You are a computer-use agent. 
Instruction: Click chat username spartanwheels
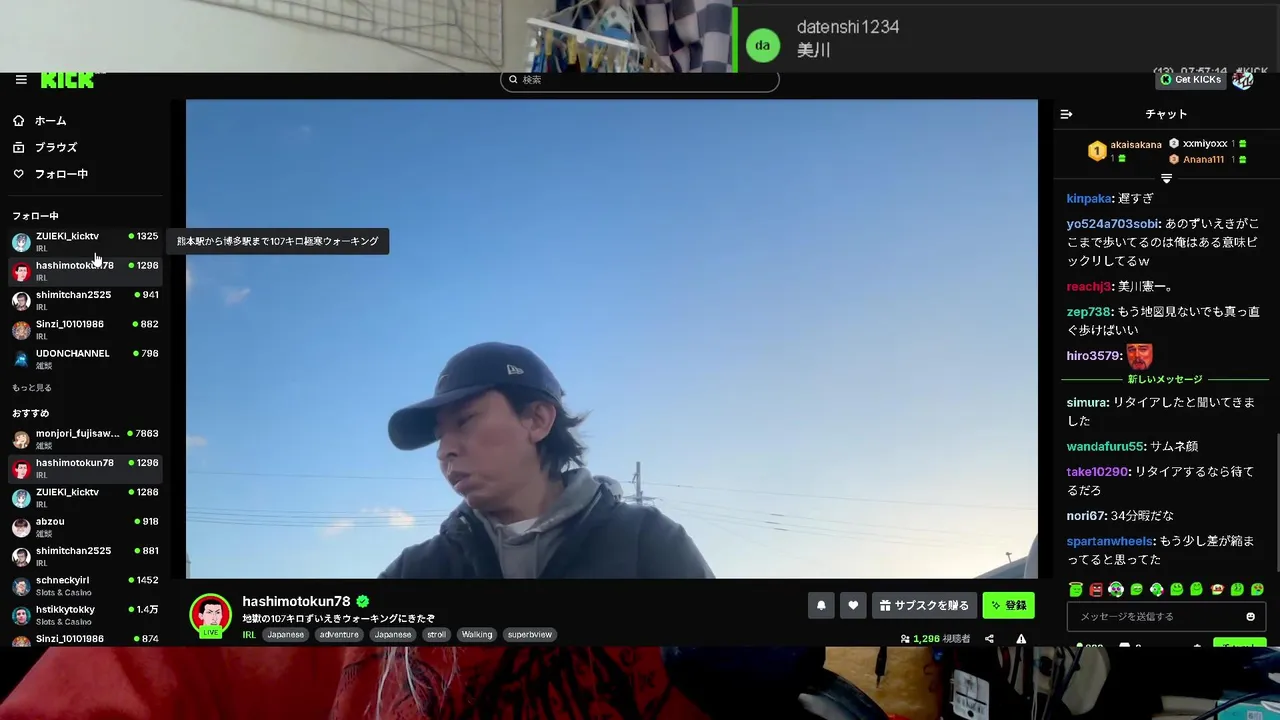click(1110, 541)
